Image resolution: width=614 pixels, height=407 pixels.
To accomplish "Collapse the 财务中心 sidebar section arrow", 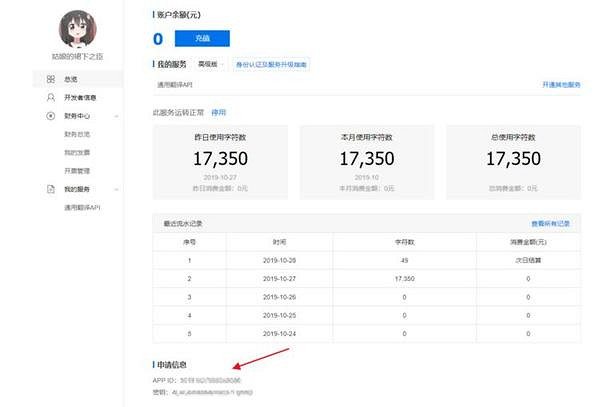I will [116, 116].
